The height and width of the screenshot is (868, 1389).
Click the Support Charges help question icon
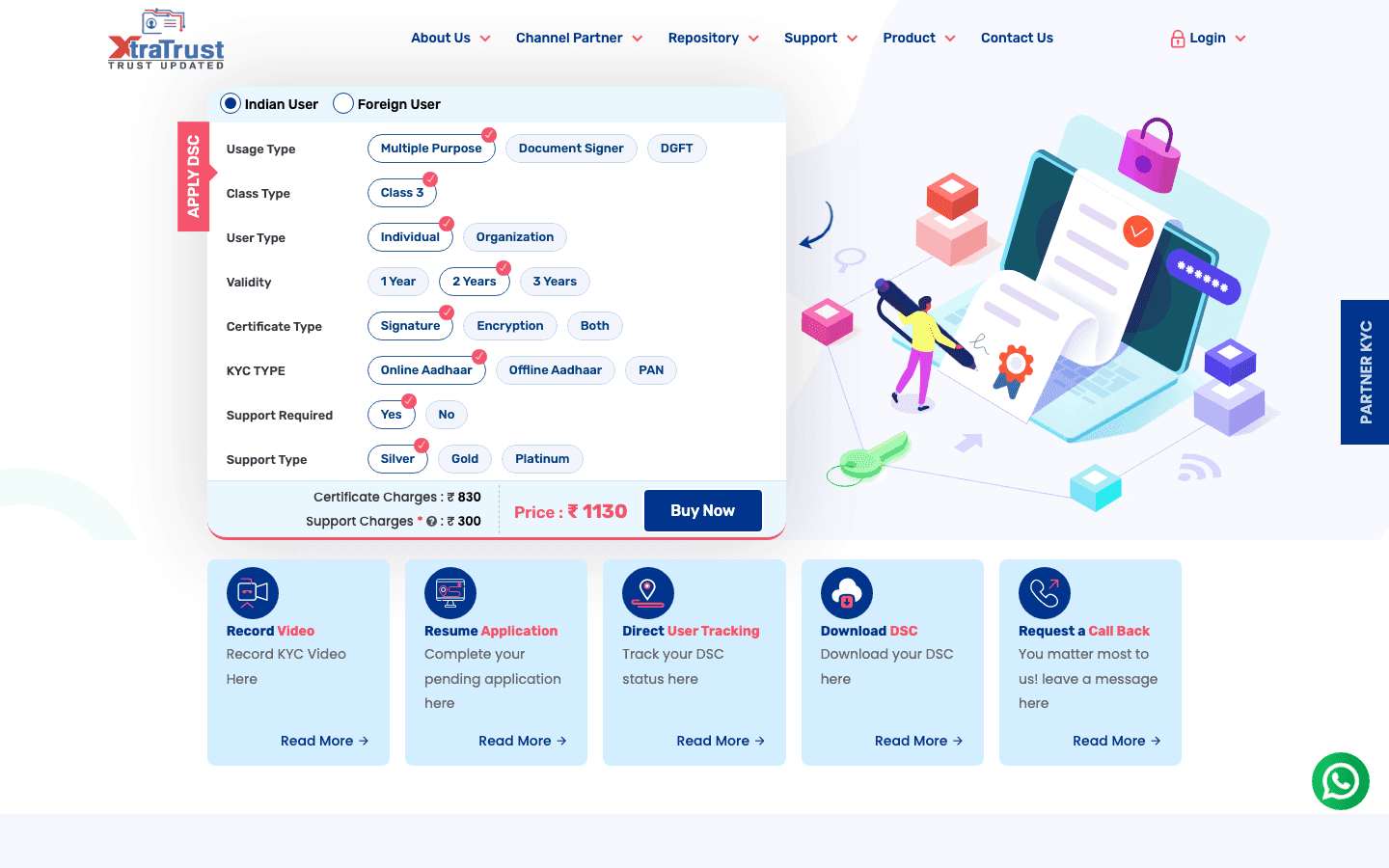(x=432, y=521)
